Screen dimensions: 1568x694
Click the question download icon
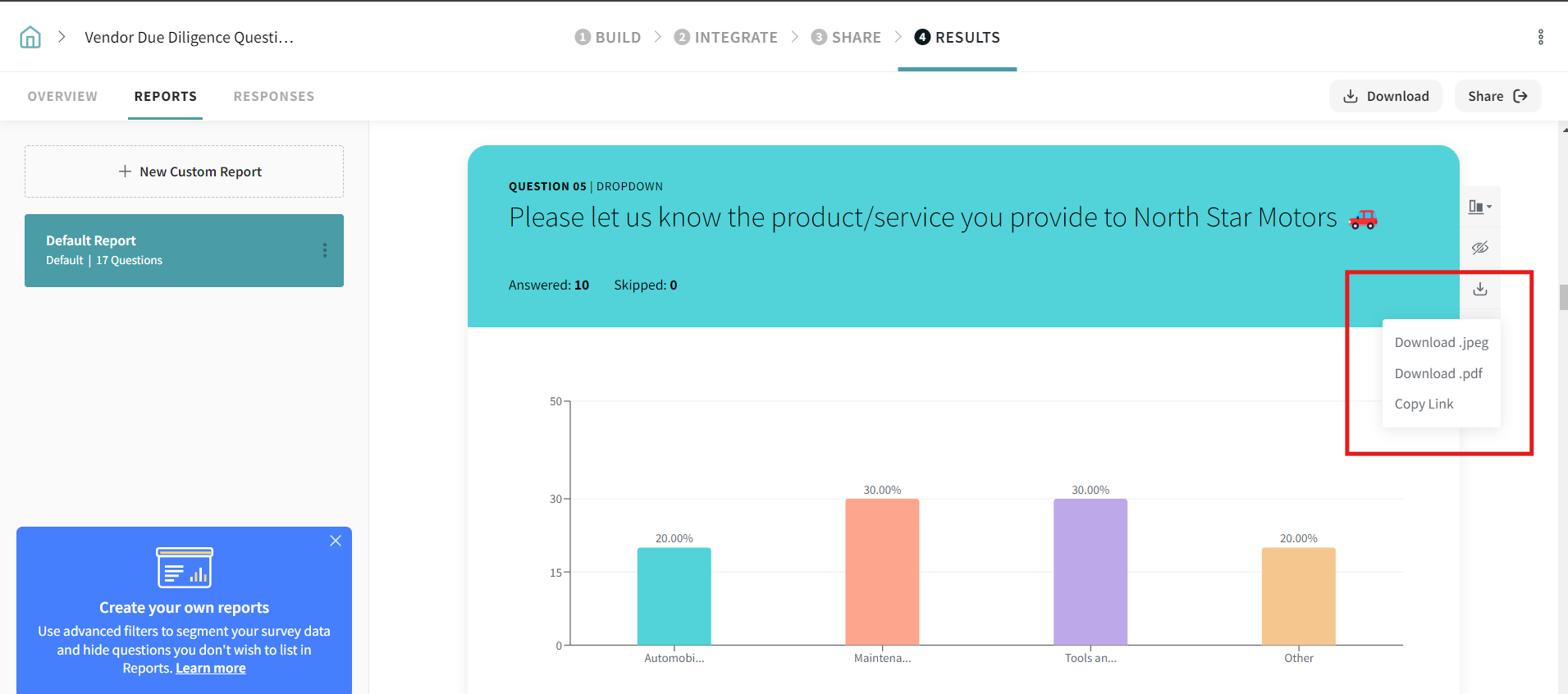(x=1479, y=289)
